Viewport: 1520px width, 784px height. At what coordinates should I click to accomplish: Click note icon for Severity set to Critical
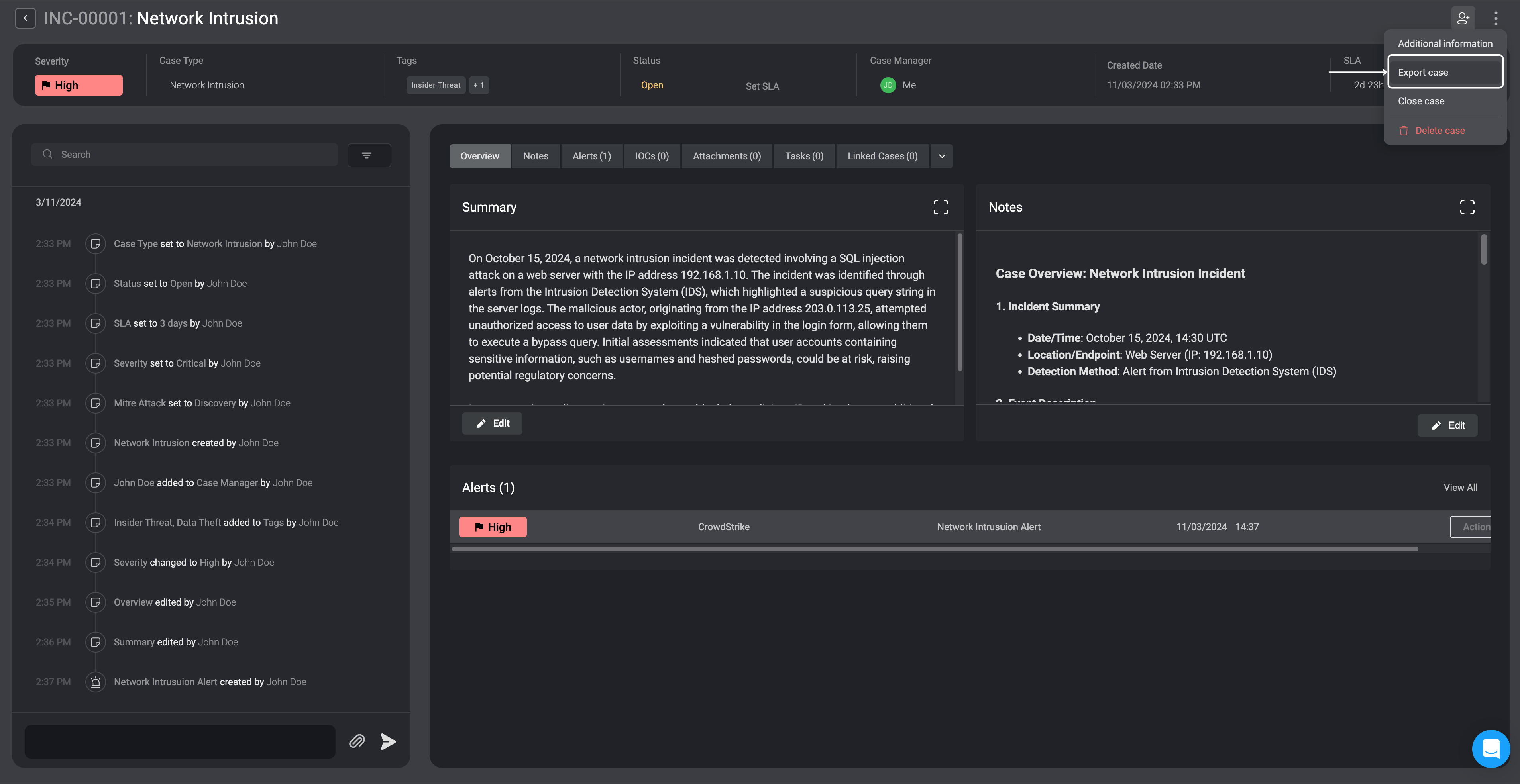click(x=96, y=363)
